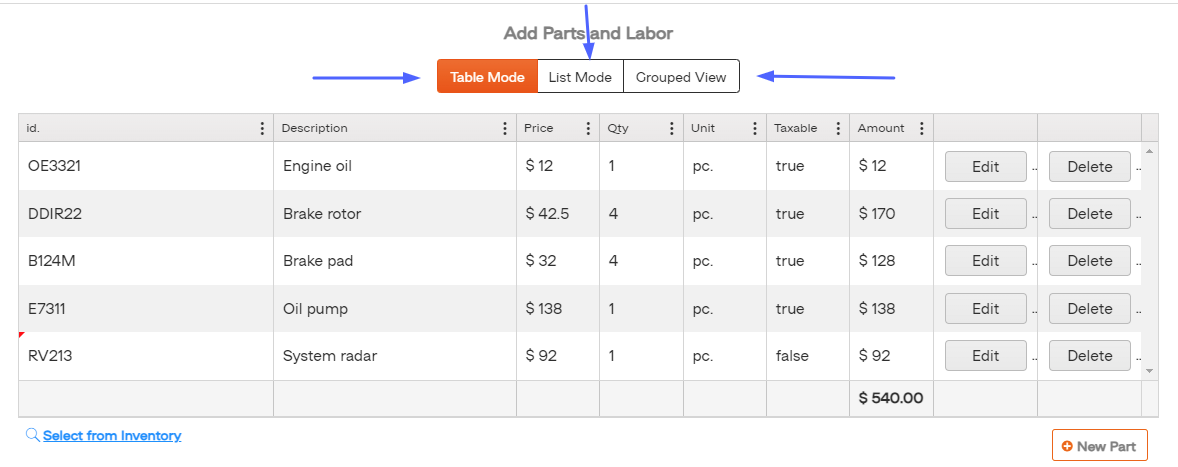Edit the System radar row
The height and width of the screenshot is (467, 1178).
tap(985, 356)
